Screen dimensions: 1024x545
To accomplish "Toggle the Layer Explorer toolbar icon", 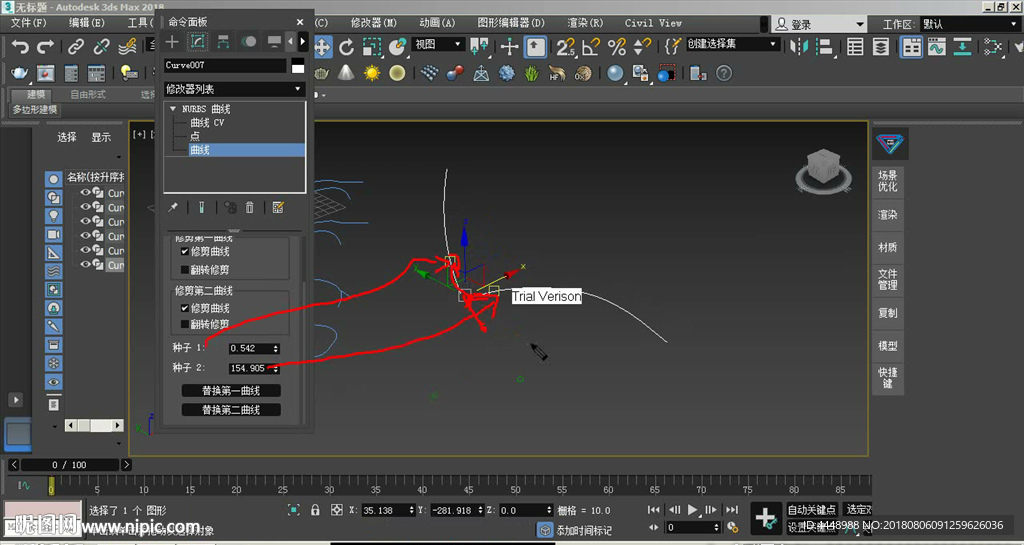I will 880,47.
